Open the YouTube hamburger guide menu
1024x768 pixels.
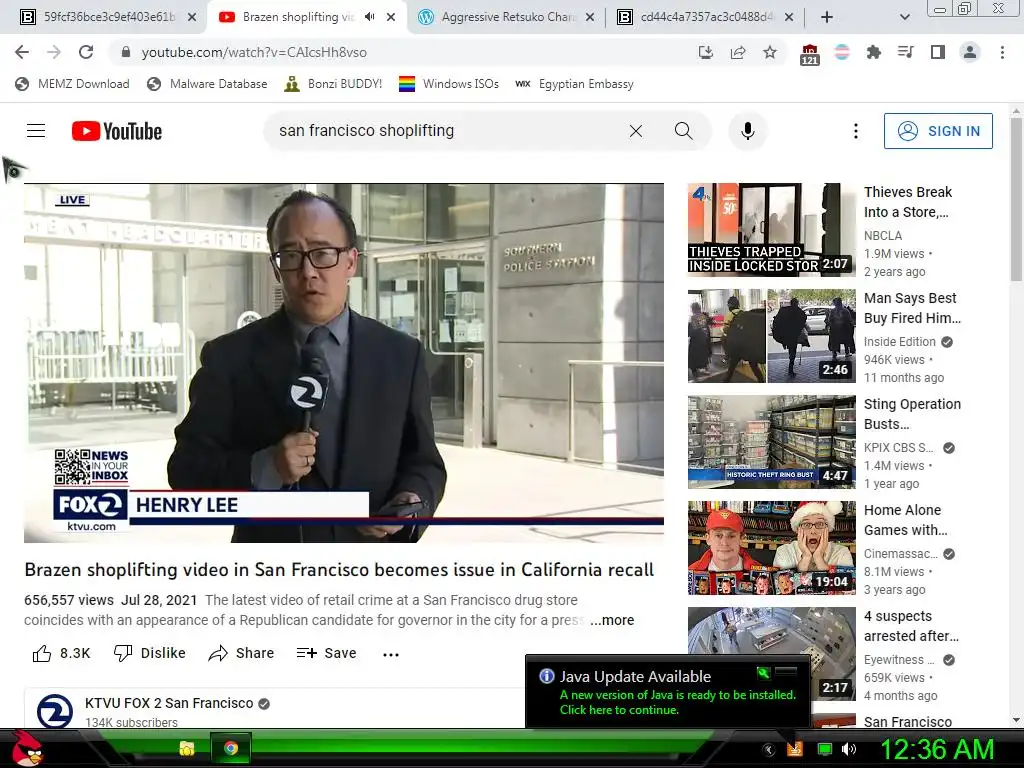click(36, 131)
